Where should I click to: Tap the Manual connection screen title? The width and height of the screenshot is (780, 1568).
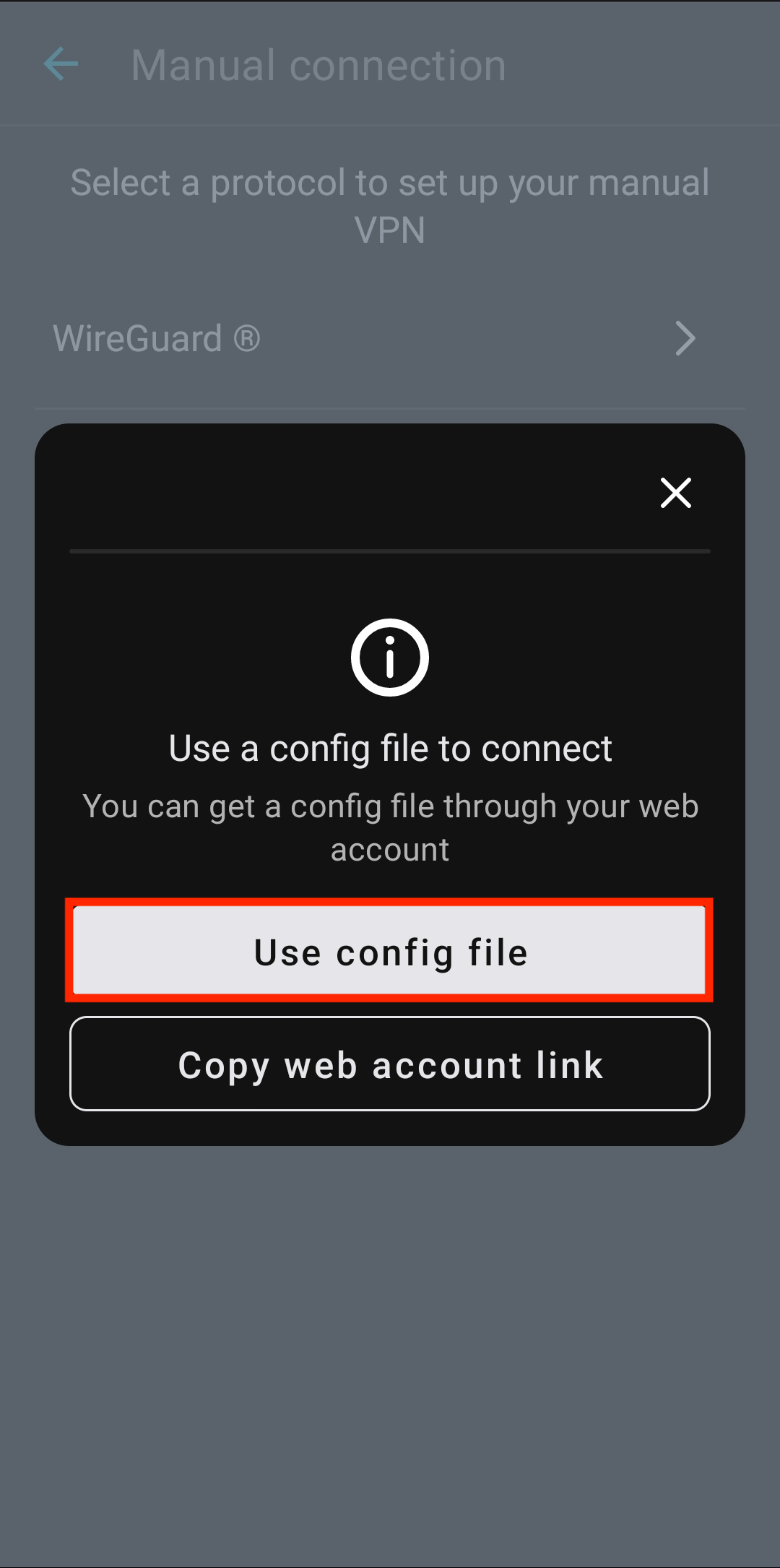tap(318, 65)
